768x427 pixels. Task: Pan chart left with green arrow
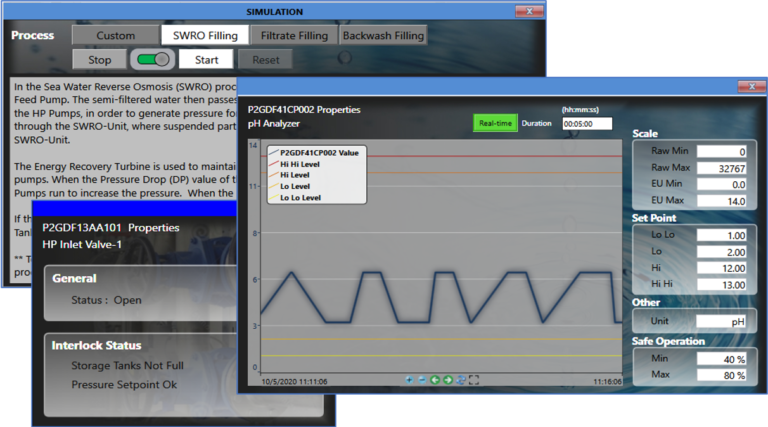point(435,380)
